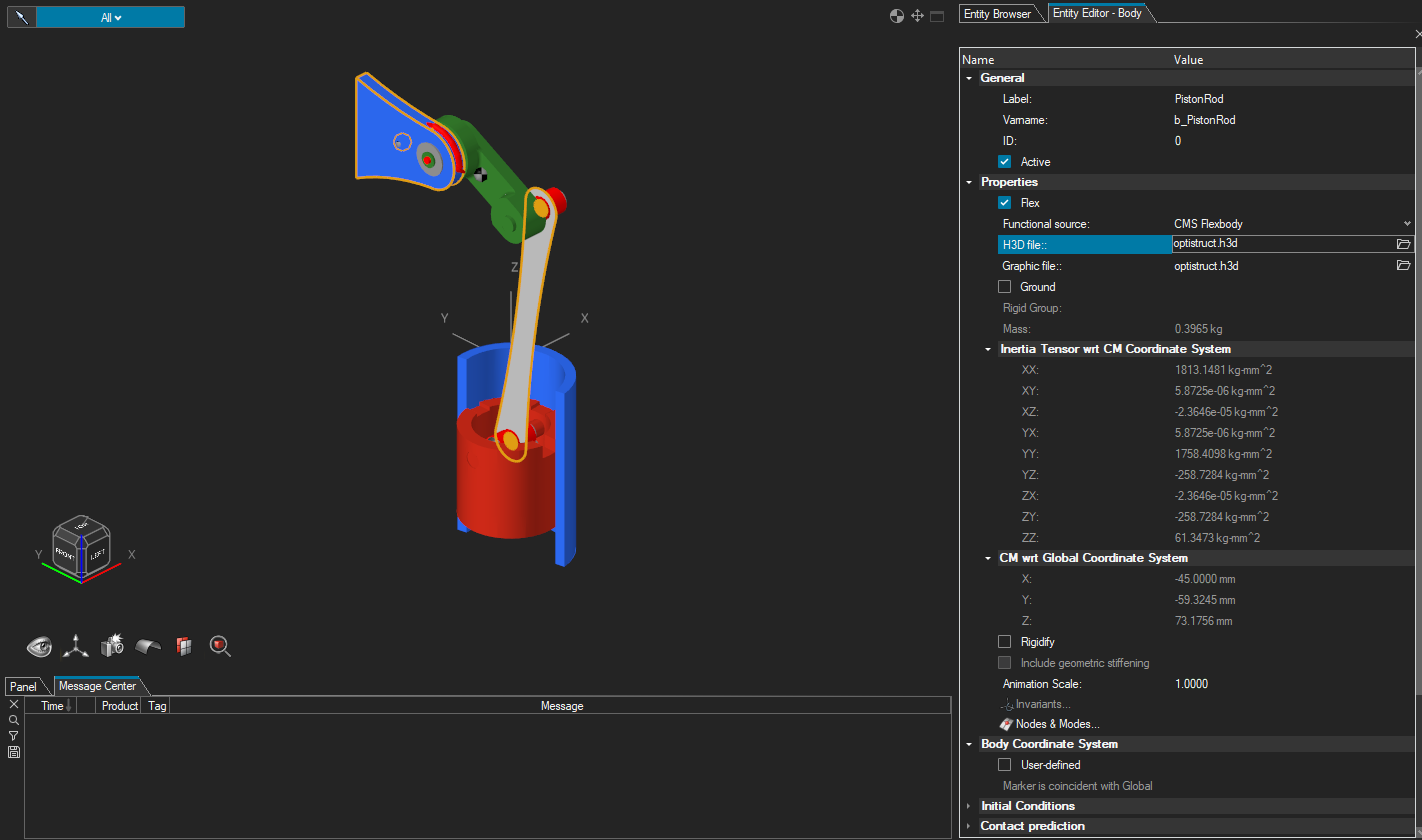The image size is (1422, 840).
Task: Click the eye-shaped view visibility icon
Action: [x=39, y=646]
